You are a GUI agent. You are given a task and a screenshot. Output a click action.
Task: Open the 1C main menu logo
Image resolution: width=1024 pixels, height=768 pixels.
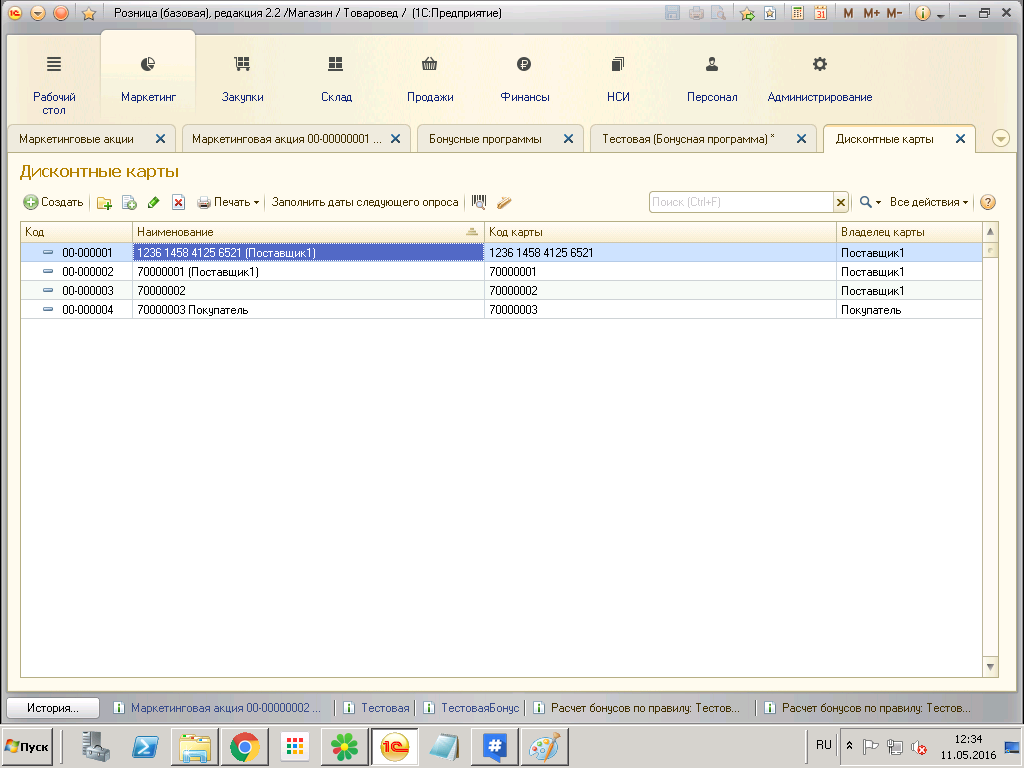14,13
